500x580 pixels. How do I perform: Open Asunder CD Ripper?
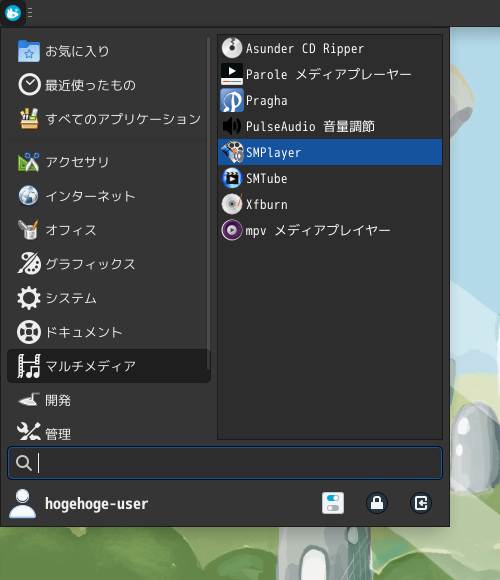[x=330, y=48]
